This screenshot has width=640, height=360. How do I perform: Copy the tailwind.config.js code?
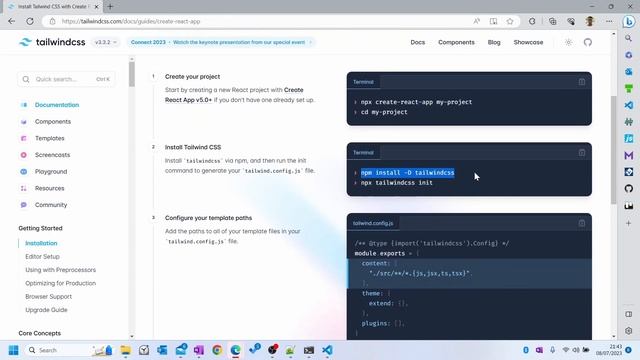click(582, 223)
